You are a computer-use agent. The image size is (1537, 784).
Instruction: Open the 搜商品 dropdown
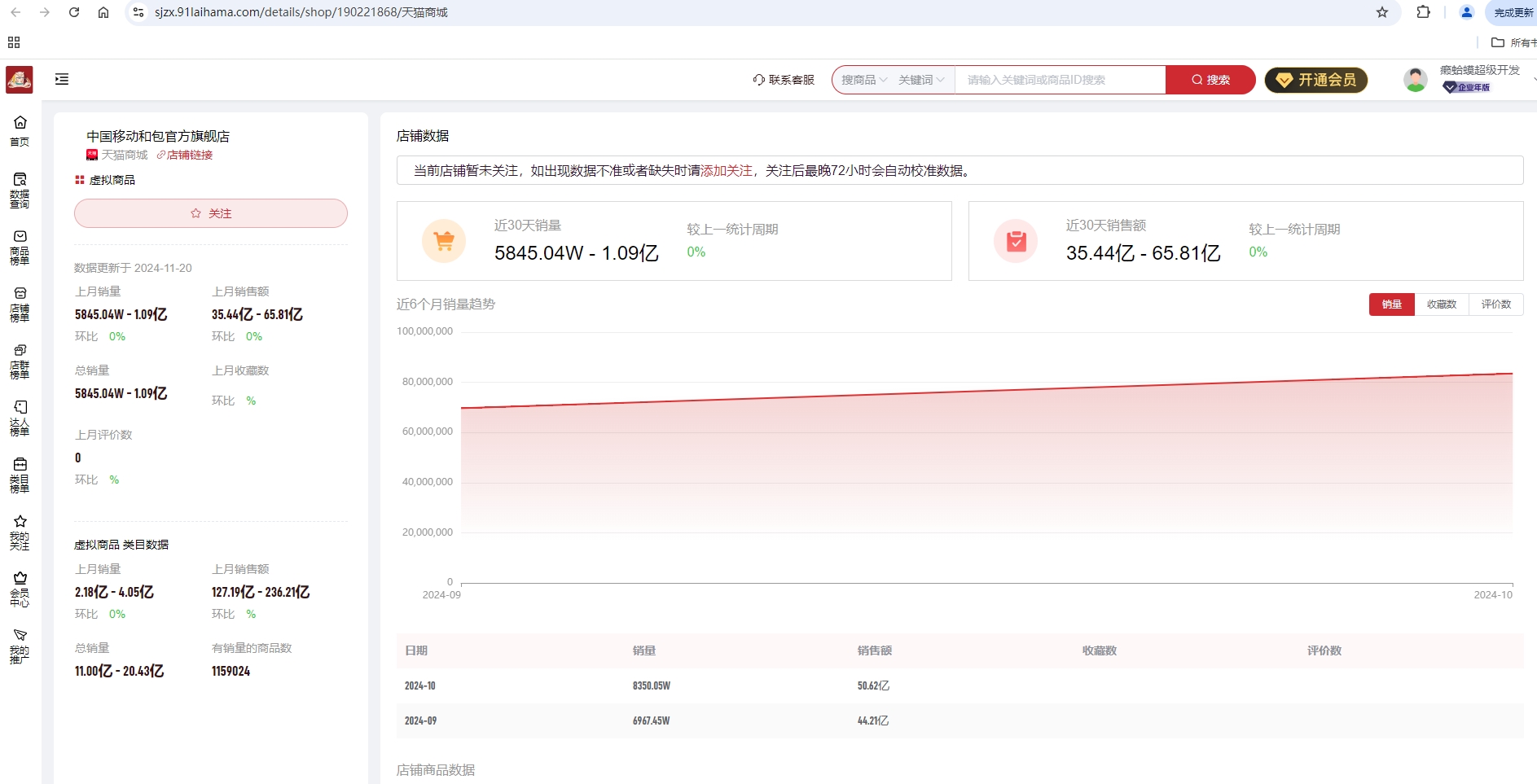coord(861,80)
